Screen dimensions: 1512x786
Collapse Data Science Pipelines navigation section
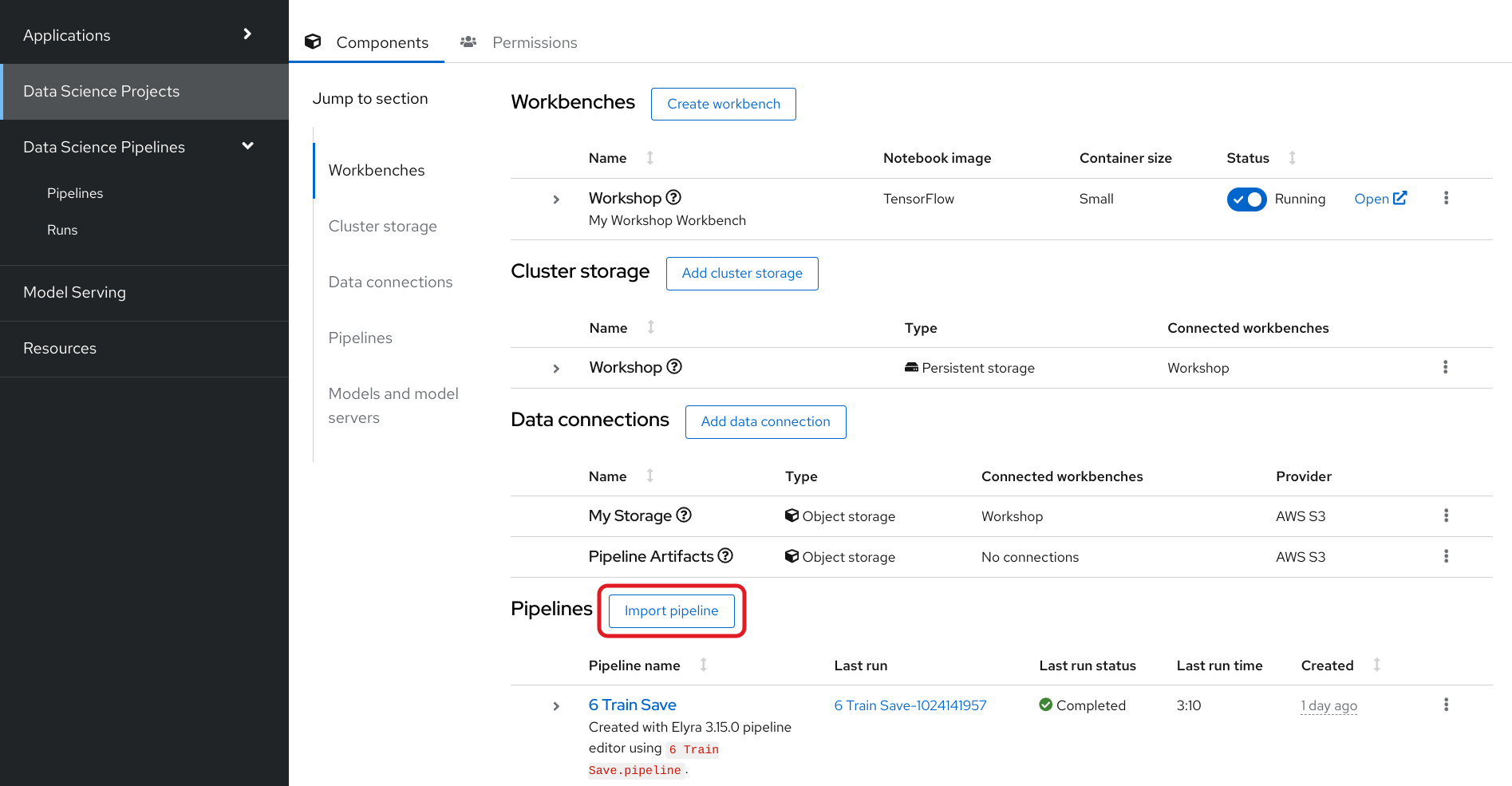pyautogui.click(x=247, y=146)
